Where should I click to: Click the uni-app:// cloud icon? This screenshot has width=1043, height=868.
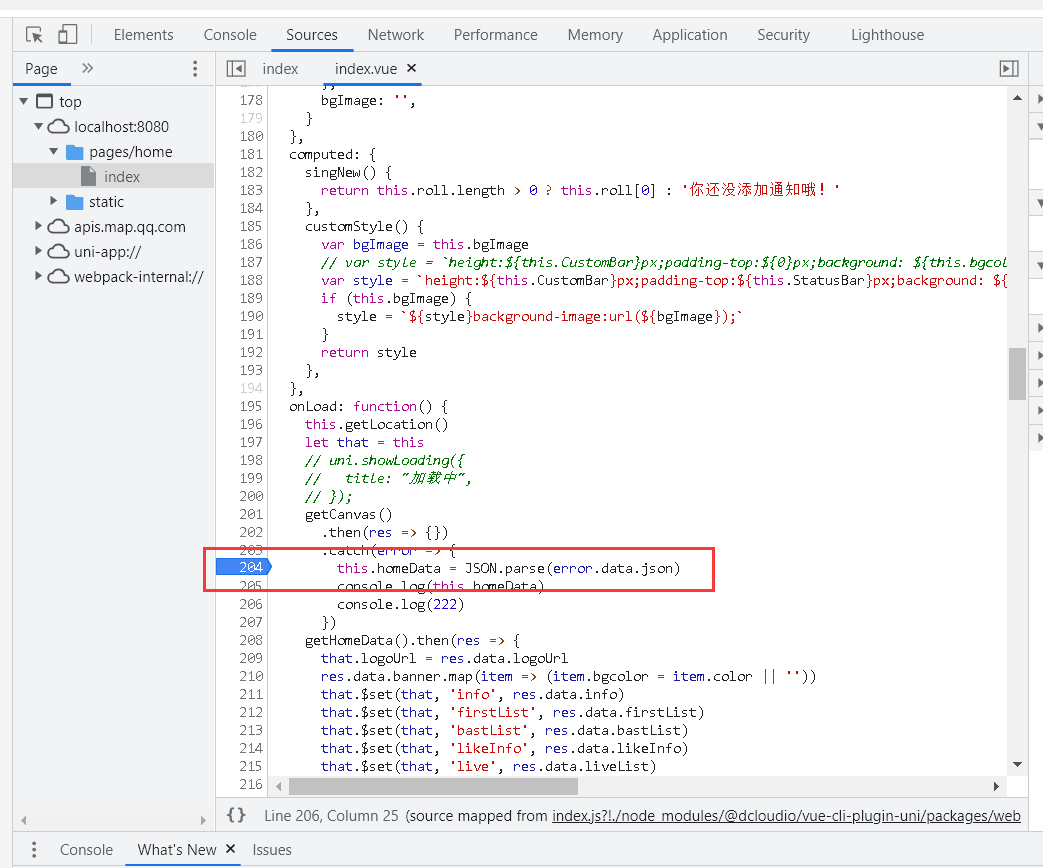click(x=59, y=251)
